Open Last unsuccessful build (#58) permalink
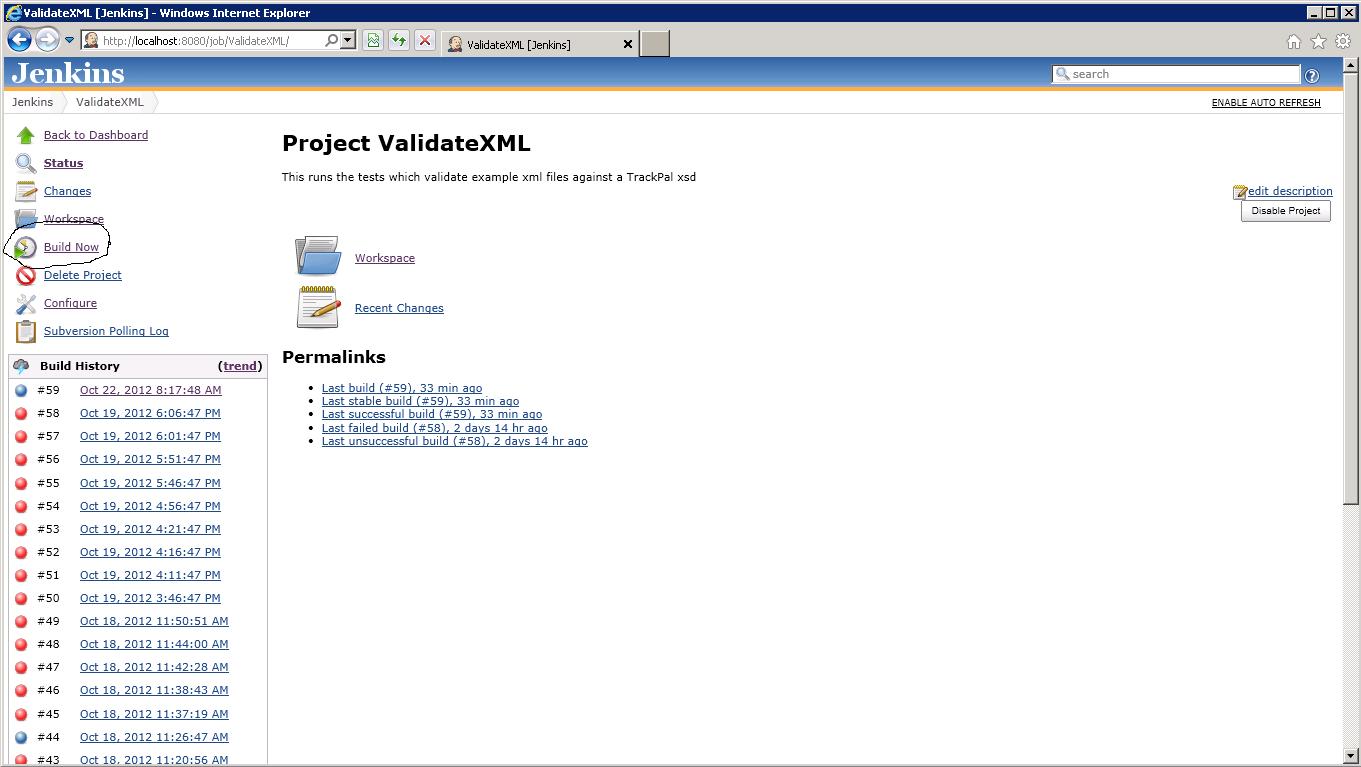Viewport: 1361px width, 767px height. [455, 441]
